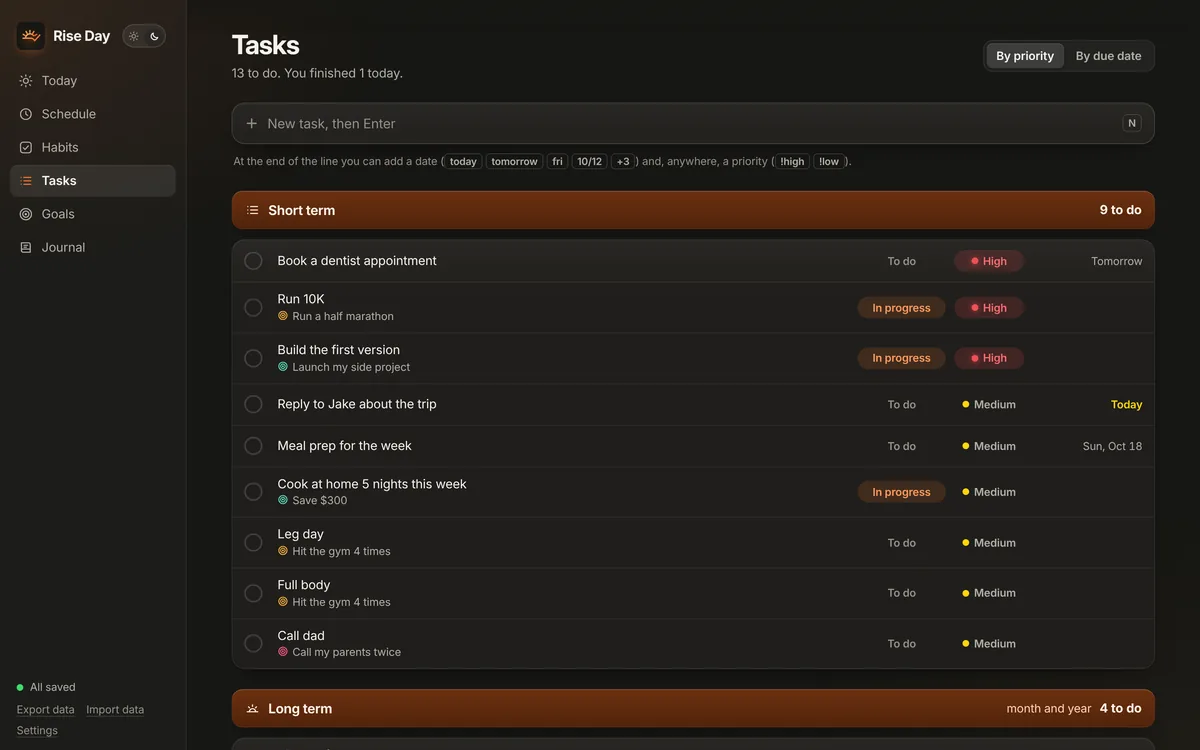Click the Rise Day sunrise logo
Viewport: 1200px width, 750px height.
[31, 36]
